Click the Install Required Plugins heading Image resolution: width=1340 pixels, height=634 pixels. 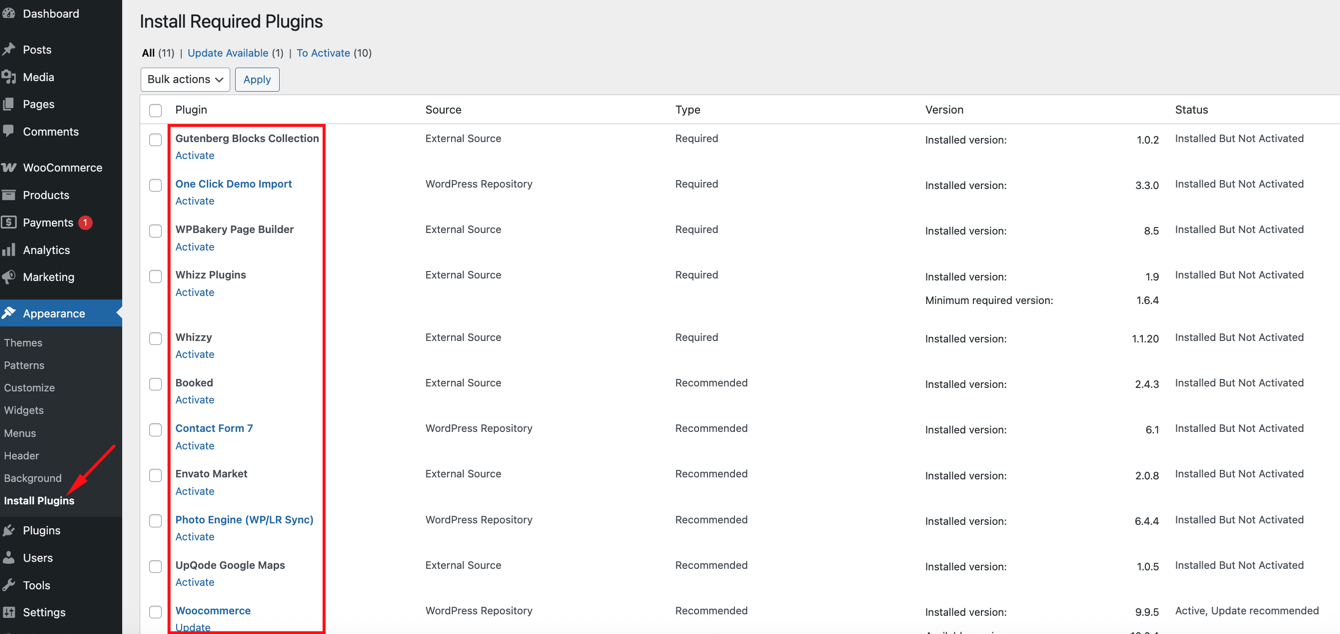(231, 21)
